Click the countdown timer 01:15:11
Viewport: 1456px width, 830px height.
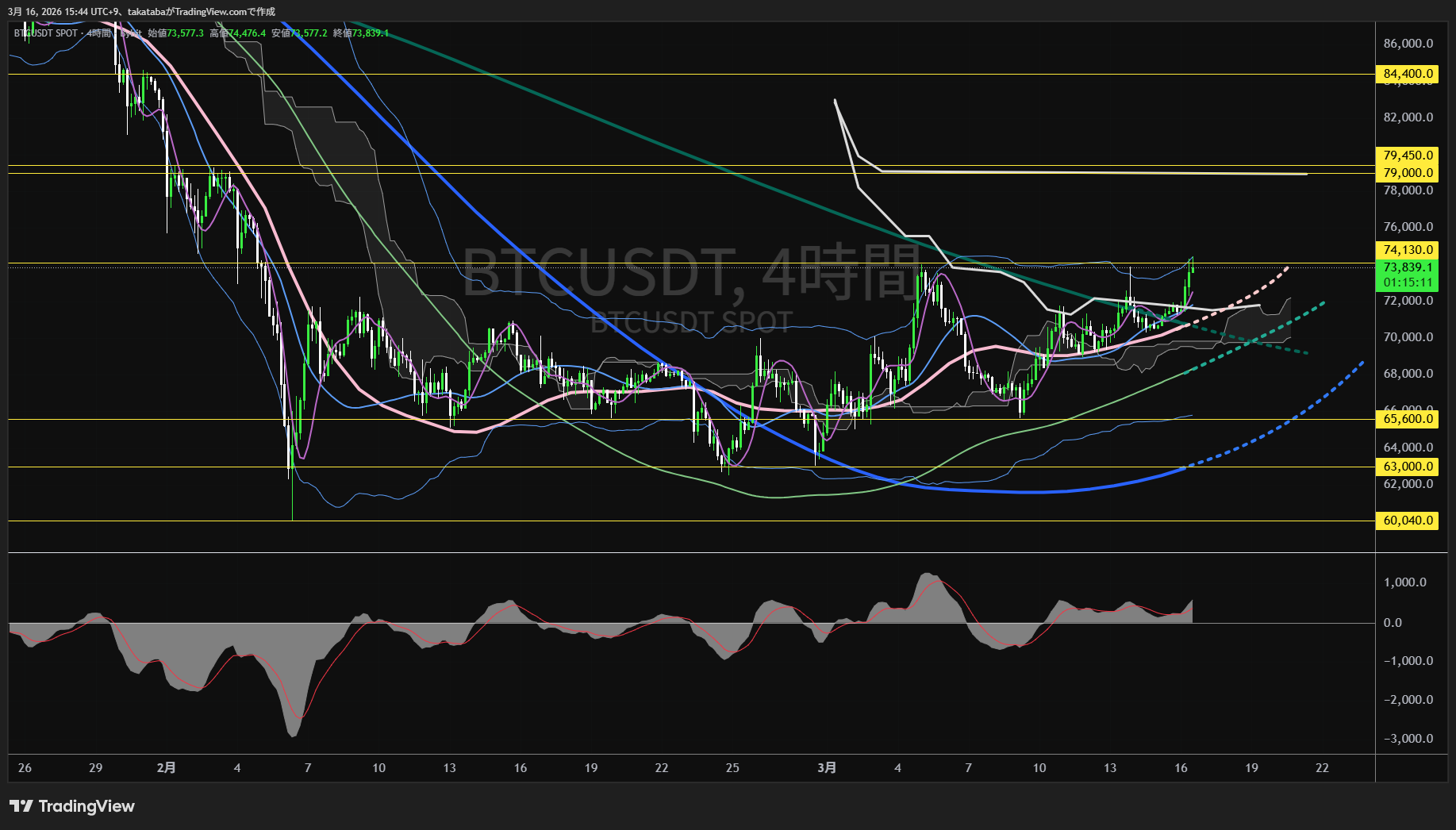(x=1406, y=280)
